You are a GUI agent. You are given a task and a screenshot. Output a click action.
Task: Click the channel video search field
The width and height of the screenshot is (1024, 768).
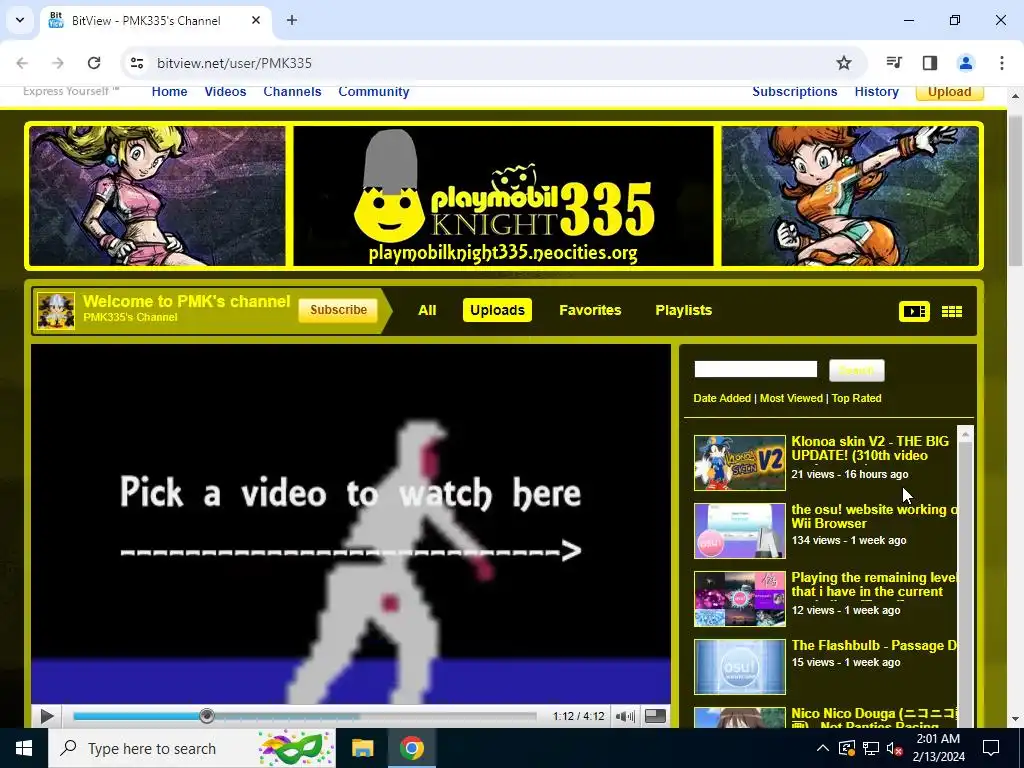coord(756,370)
